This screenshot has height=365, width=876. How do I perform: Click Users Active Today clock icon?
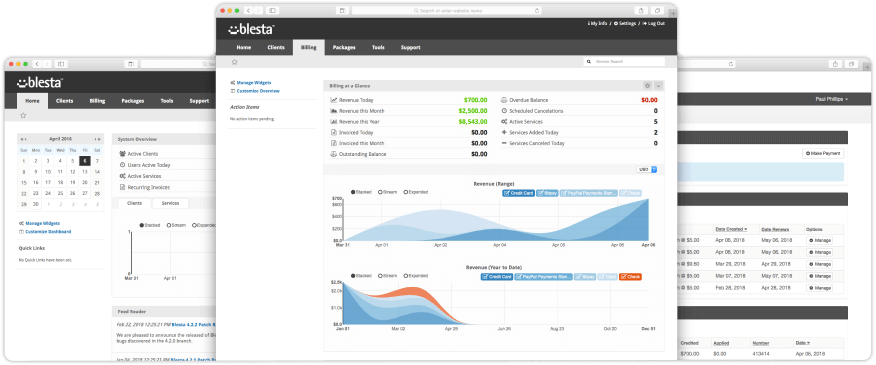pos(122,165)
